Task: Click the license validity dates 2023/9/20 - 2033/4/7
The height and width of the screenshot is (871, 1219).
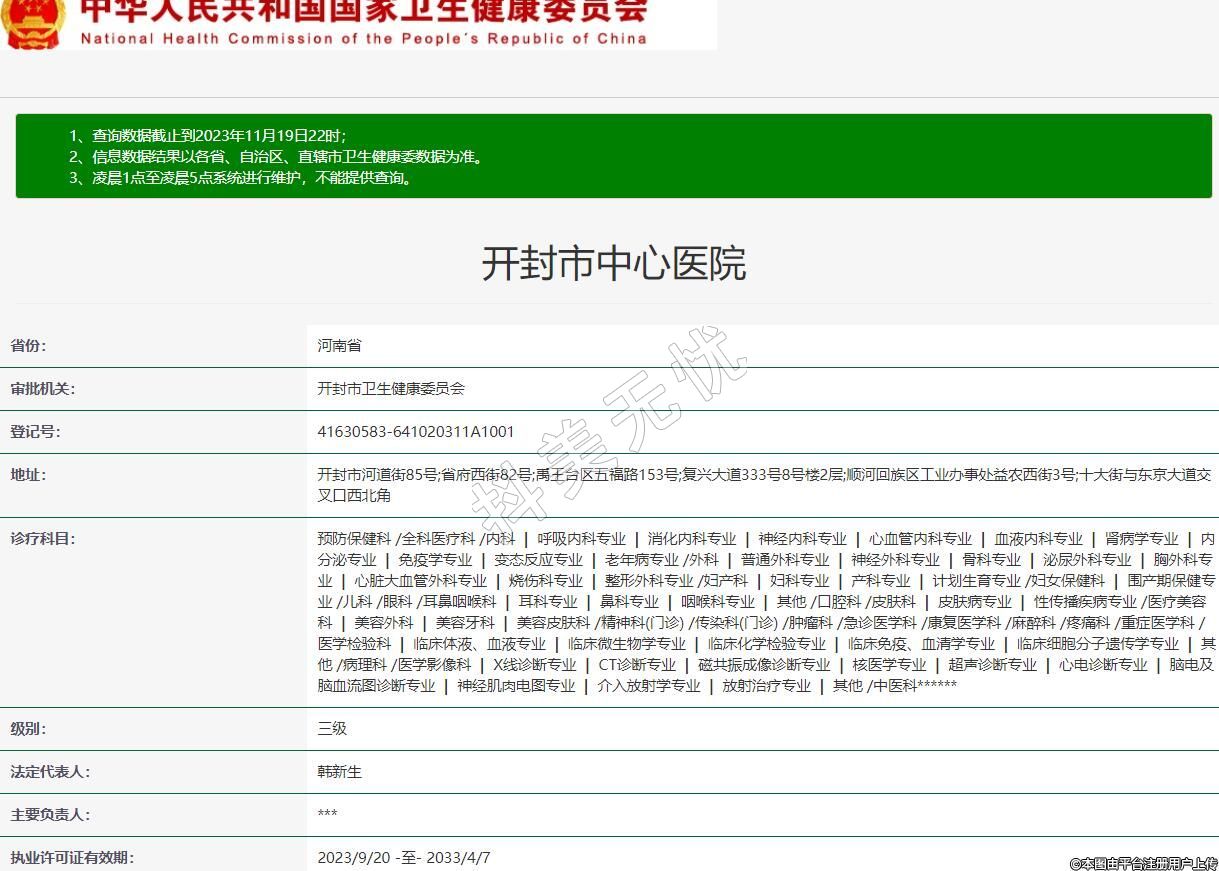Action: (404, 858)
